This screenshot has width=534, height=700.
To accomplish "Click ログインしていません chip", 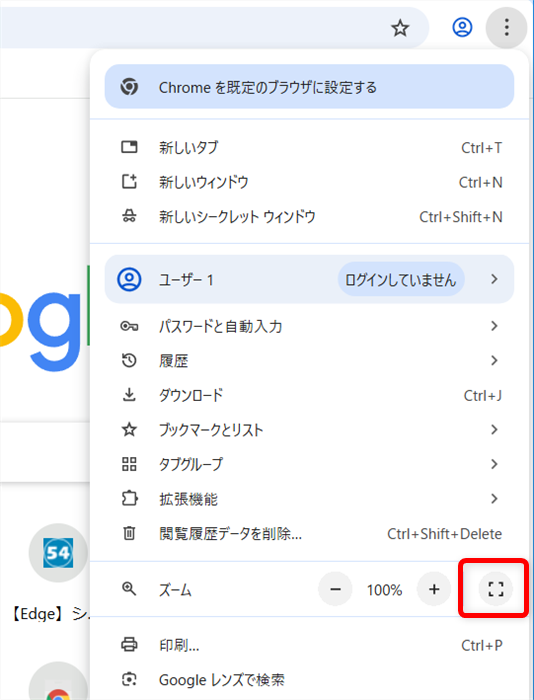I will (x=401, y=279).
